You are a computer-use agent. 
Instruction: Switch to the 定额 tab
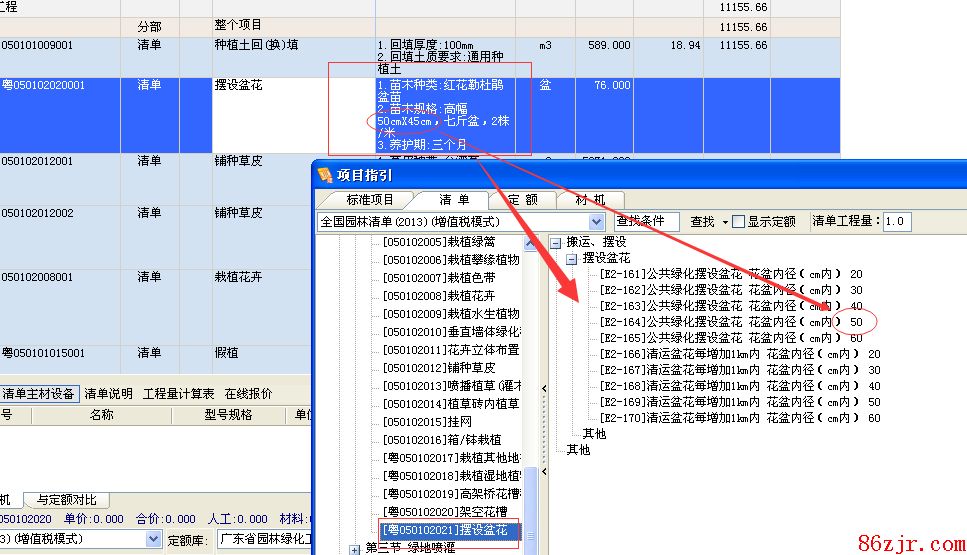(x=522, y=200)
